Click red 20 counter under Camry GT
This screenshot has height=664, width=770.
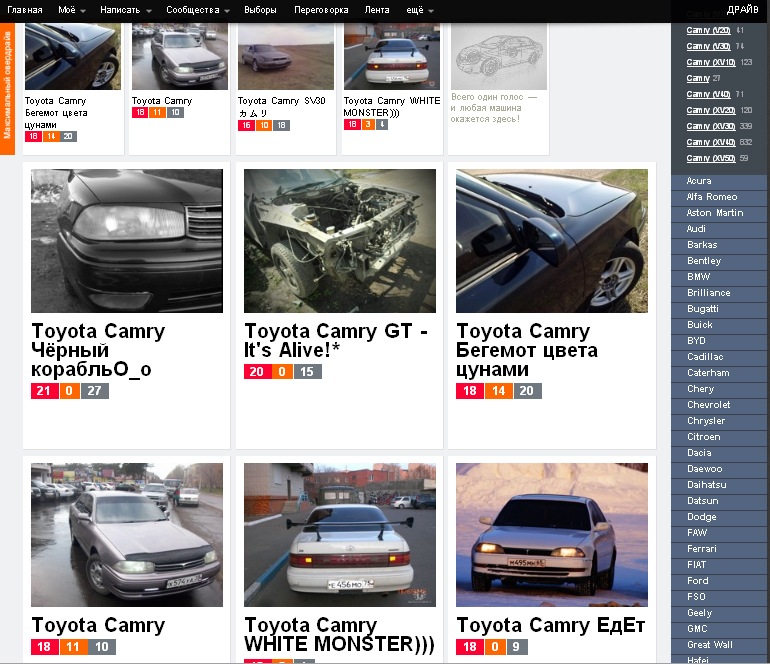[x=257, y=372]
